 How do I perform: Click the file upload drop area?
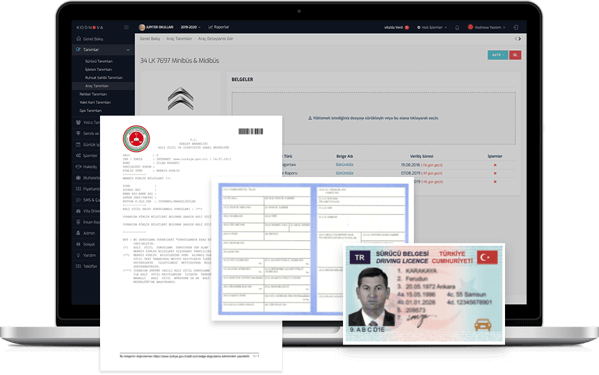click(x=373, y=118)
